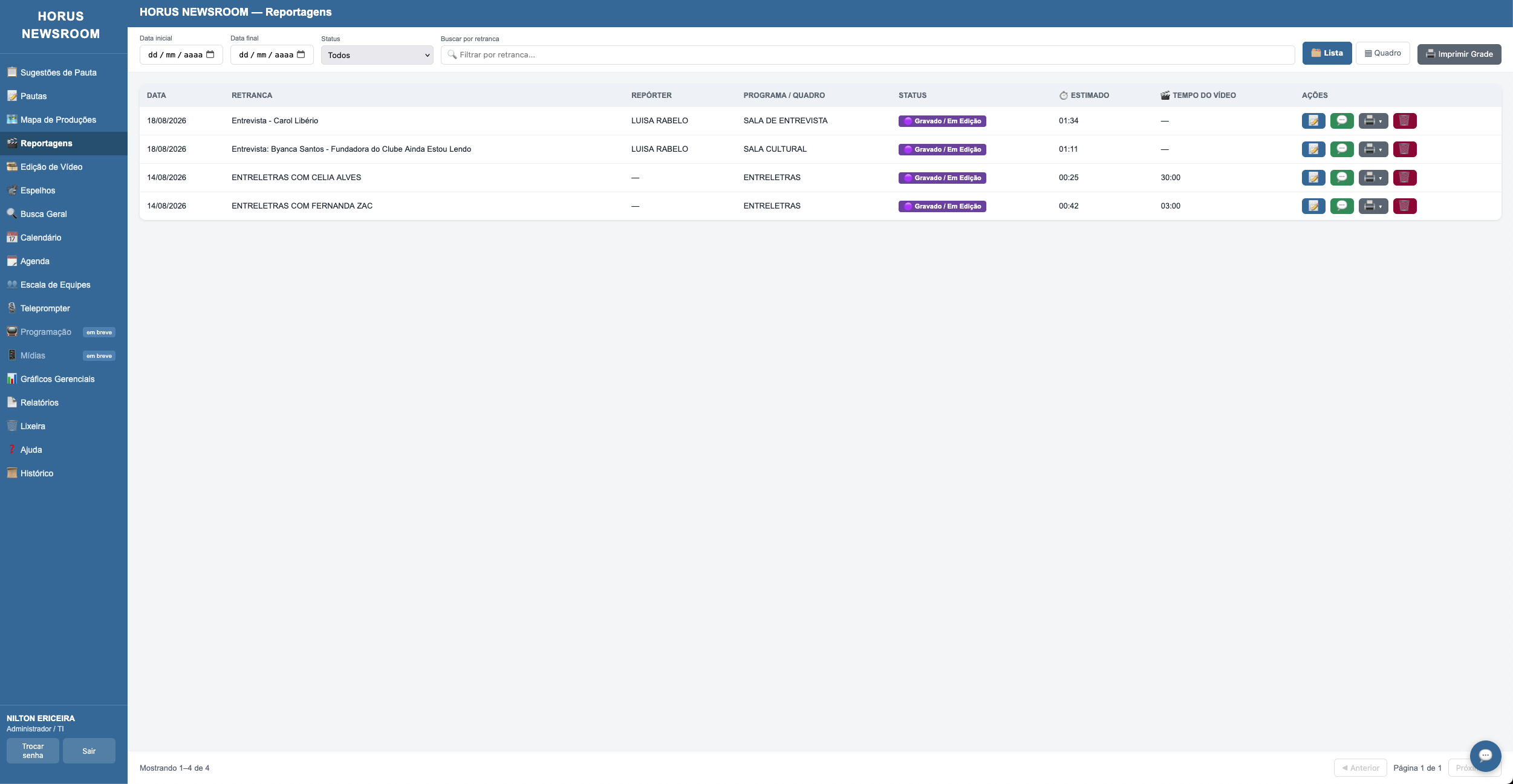Open calendar picker for Data inicial
This screenshot has height=784, width=1513.
[x=210, y=54]
